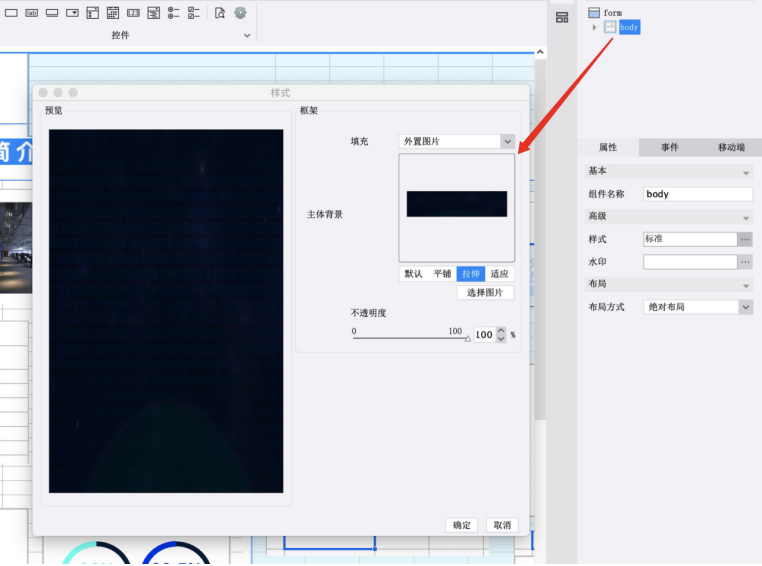Select the dropdown tree widget icon
762x566 pixels.
click(154, 13)
